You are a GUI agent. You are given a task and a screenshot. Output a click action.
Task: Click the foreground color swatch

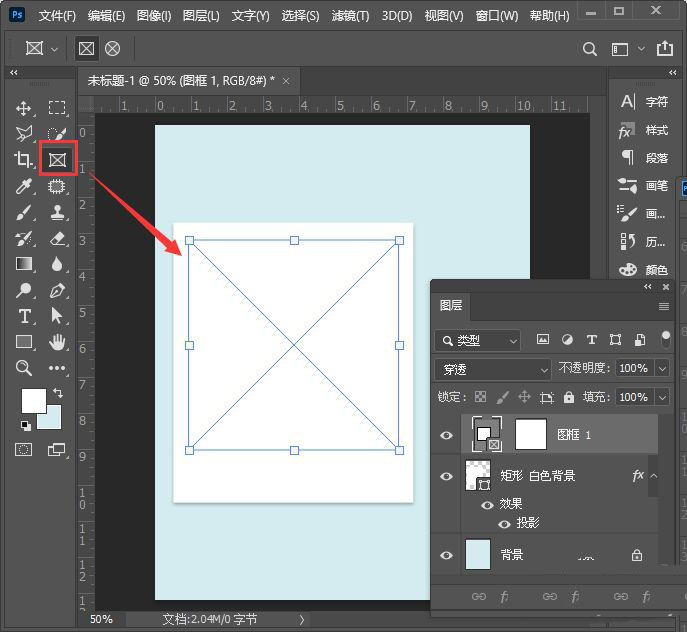click(x=33, y=400)
